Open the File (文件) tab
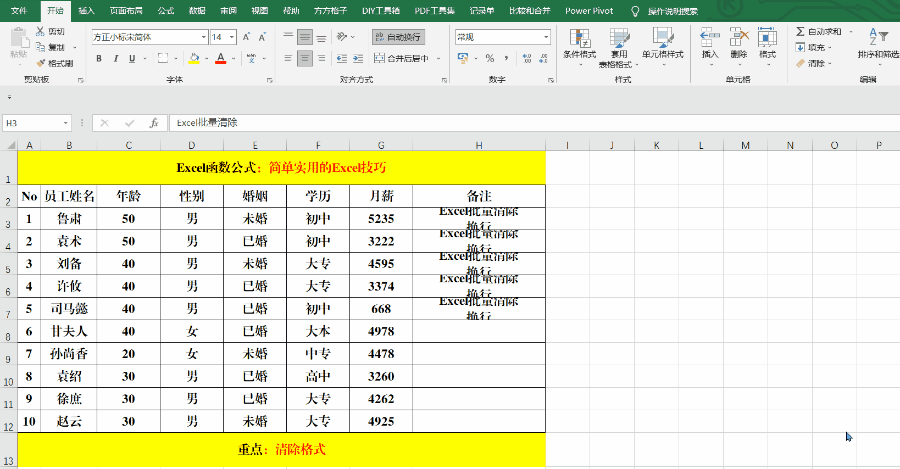 19,10
